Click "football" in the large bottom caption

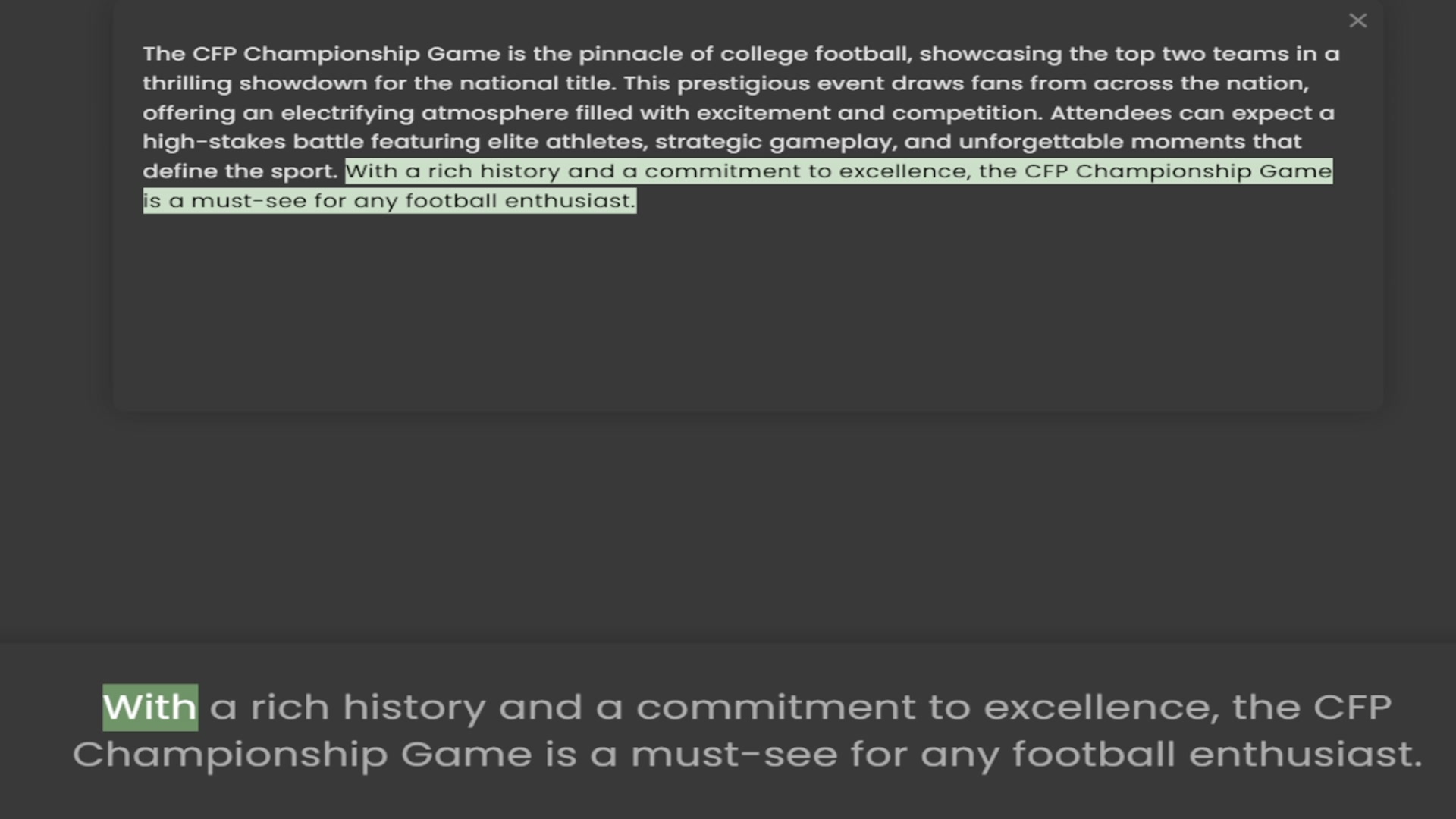1094,755
